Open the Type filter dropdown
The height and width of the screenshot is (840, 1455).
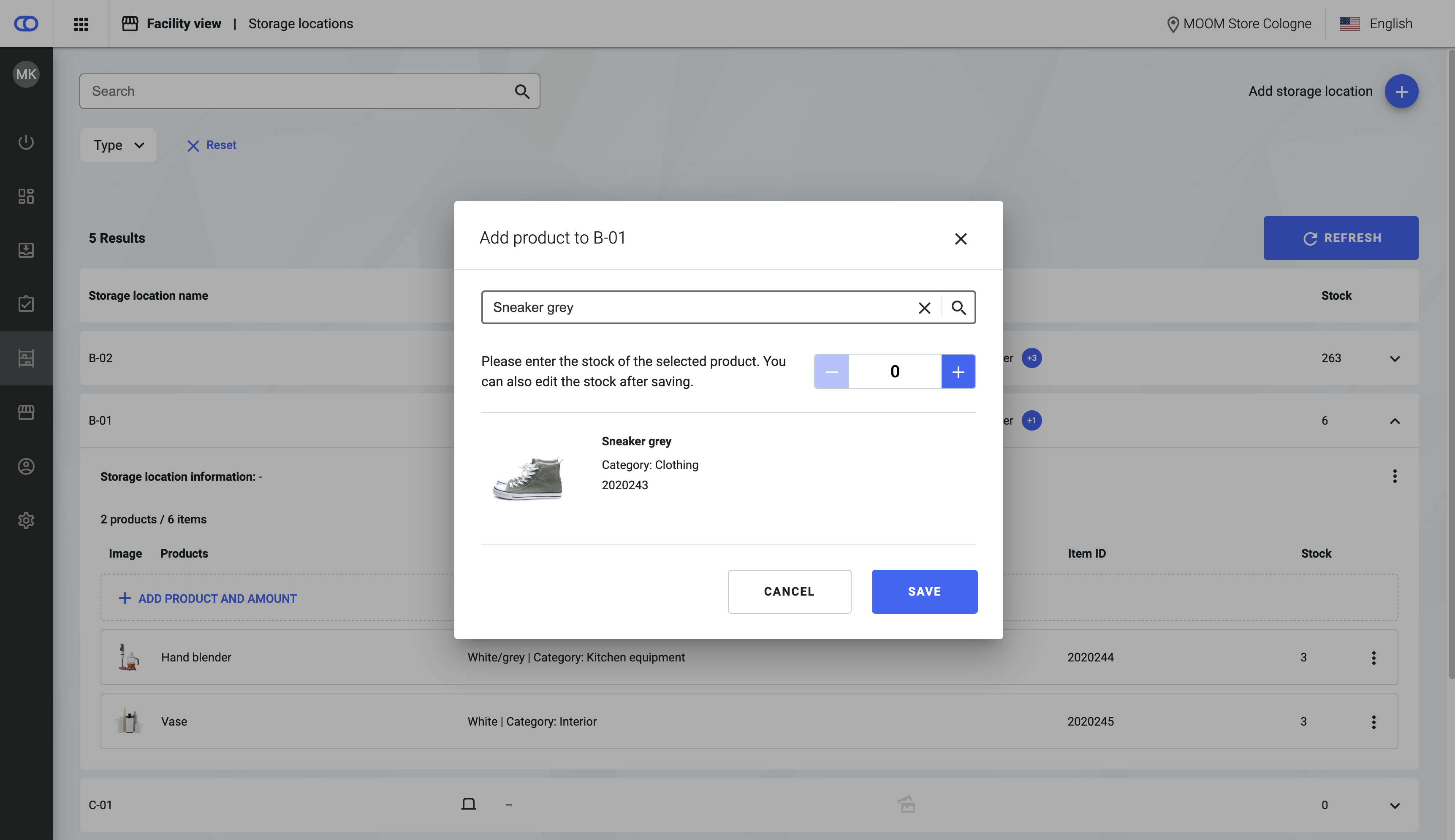pyautogui.click(x=118, y=145)
